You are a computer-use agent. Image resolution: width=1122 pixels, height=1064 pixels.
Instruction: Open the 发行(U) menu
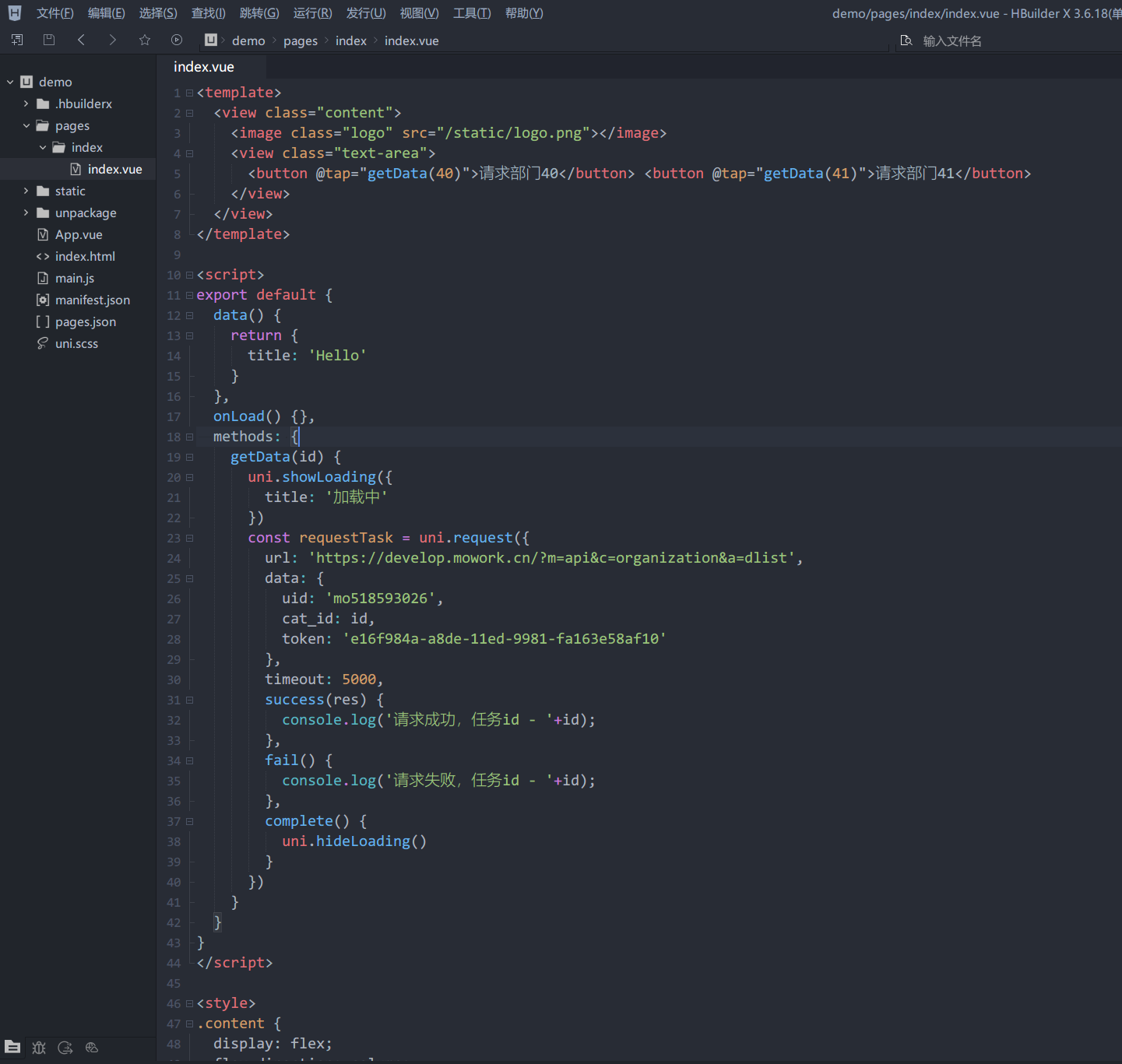coord(366,13)
